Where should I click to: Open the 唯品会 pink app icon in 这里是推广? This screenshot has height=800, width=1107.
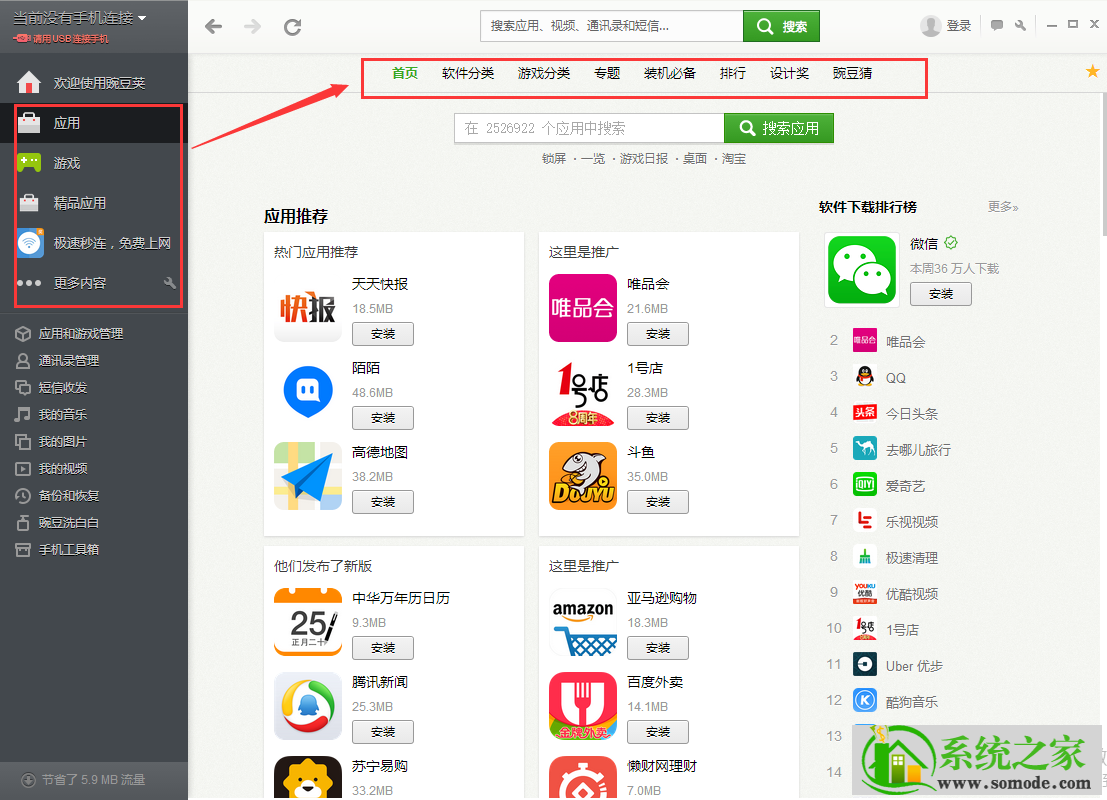583,309
